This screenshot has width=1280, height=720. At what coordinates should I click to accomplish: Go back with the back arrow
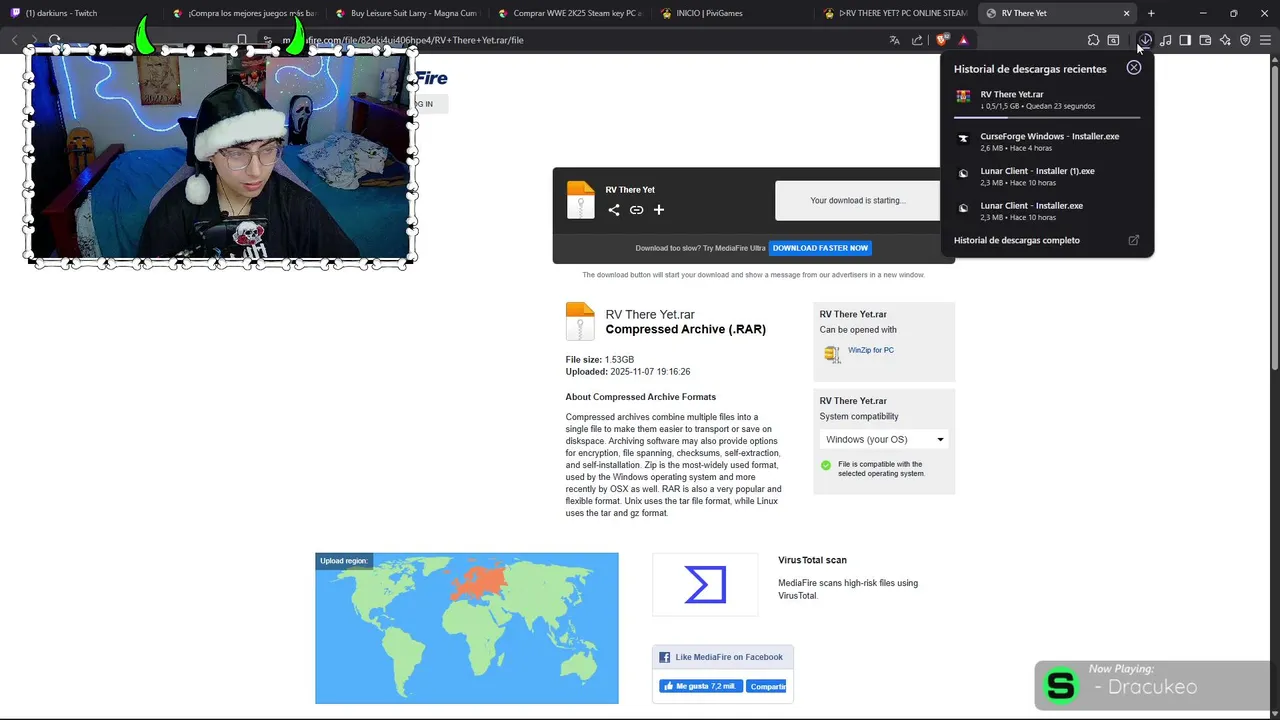(14, 40)
